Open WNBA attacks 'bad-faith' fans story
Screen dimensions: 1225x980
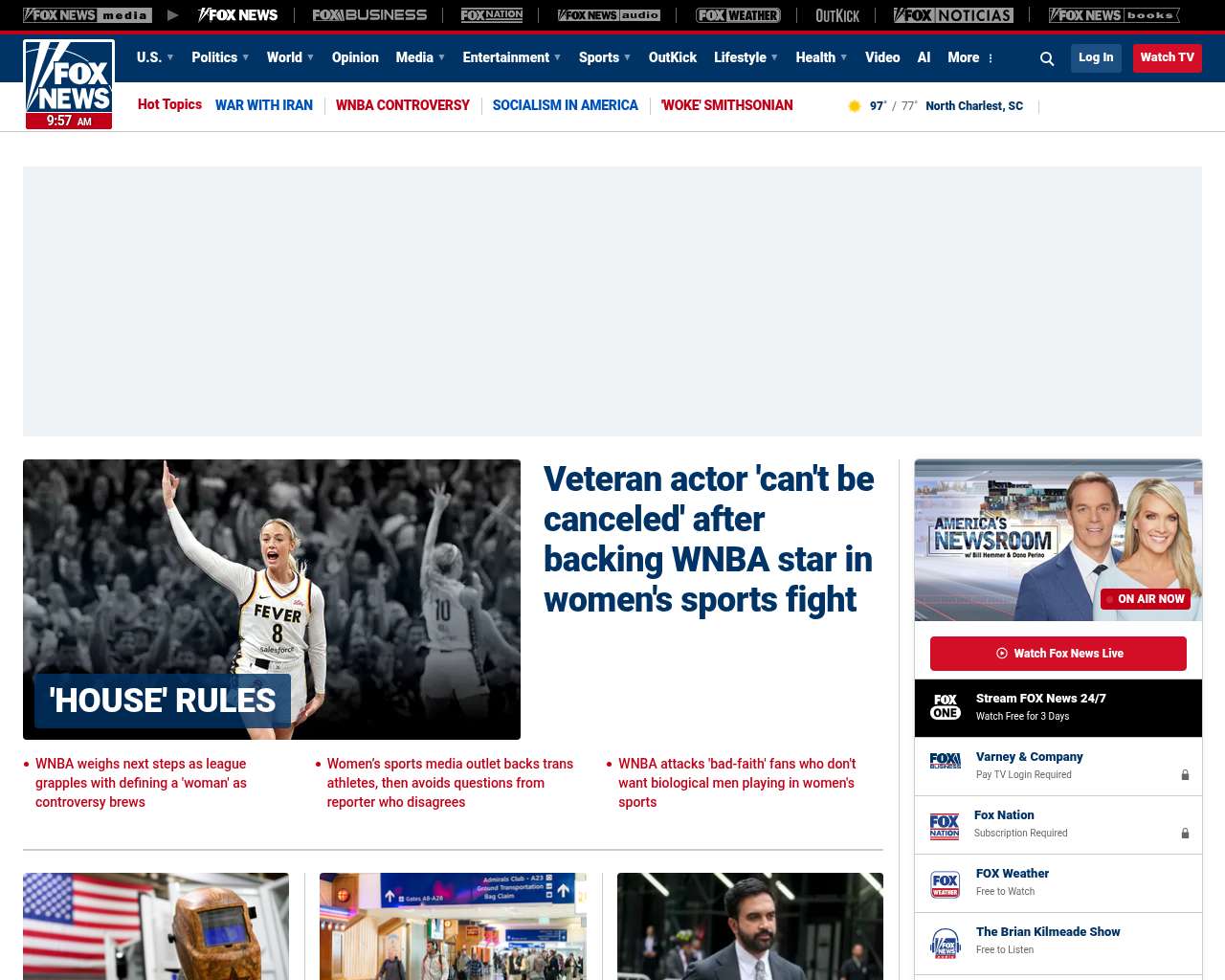pyautogui.click(x=737, y=783)
